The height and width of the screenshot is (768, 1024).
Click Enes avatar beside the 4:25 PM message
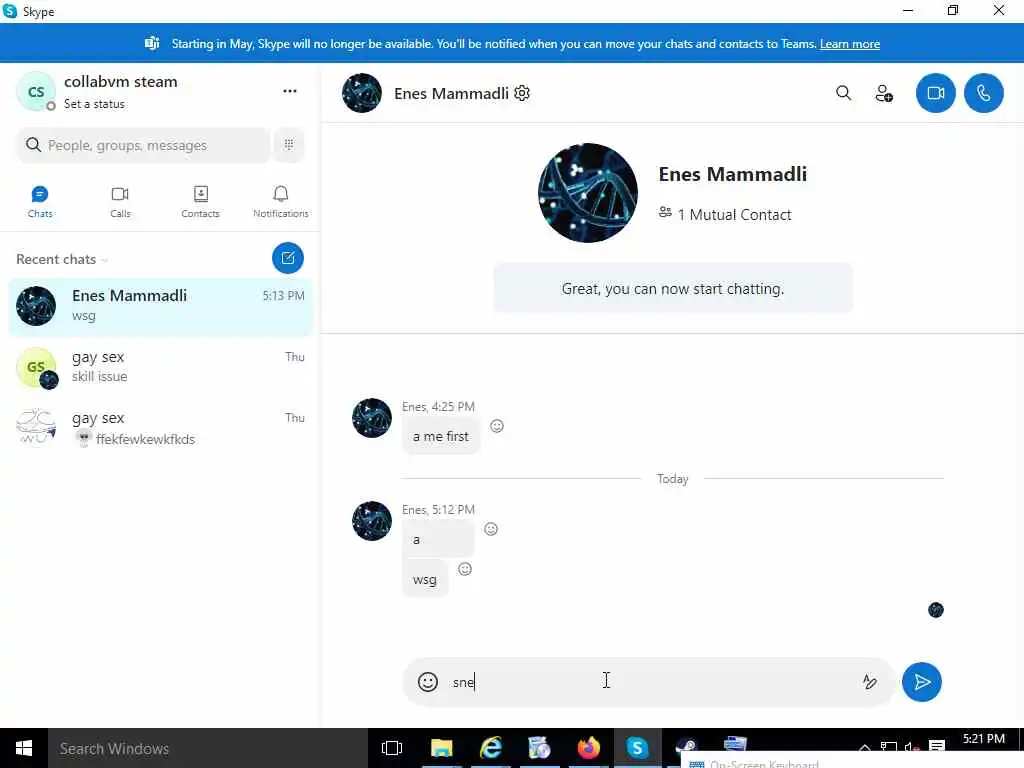[x=372, y=418]
